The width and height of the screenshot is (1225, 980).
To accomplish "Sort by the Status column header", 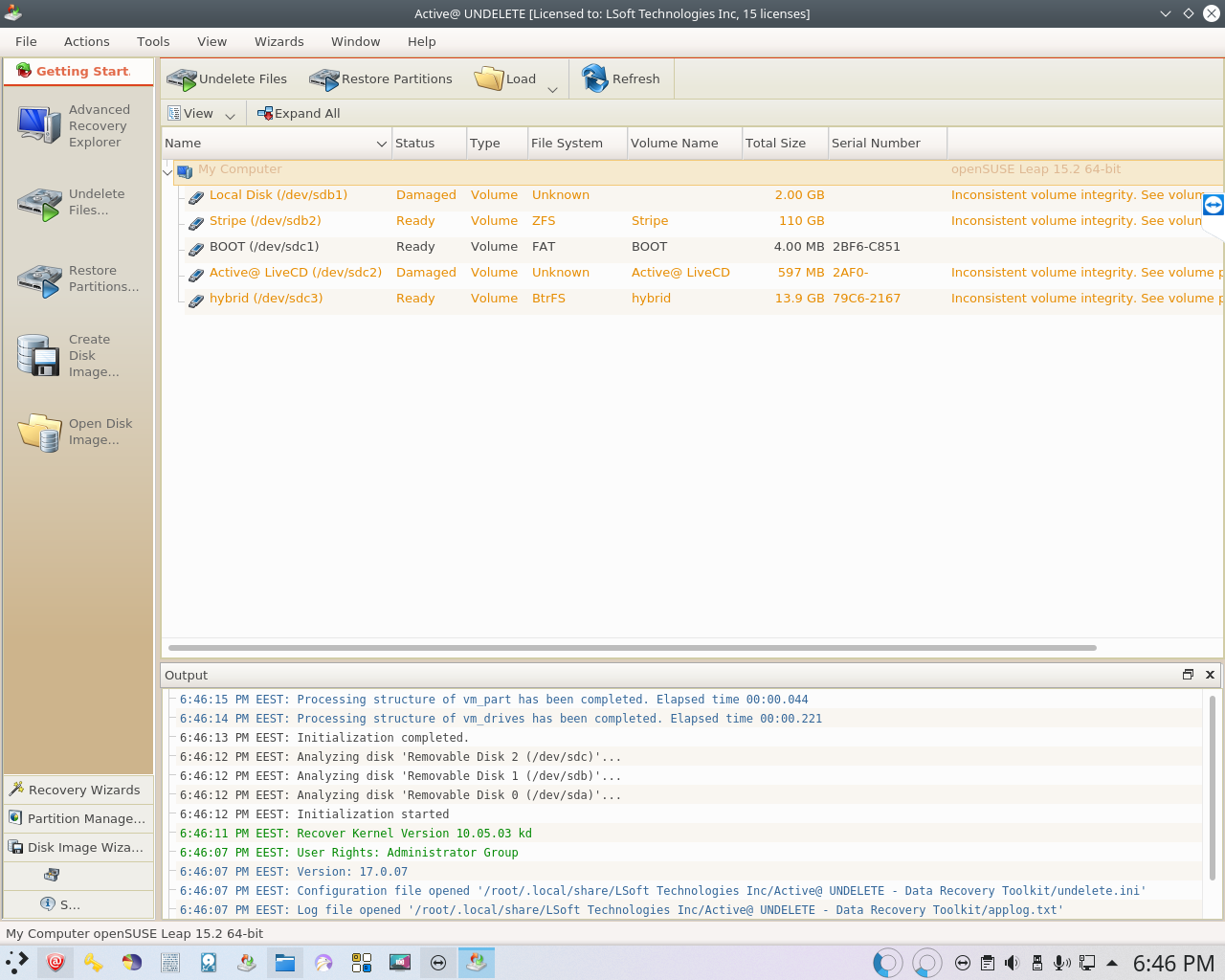I will (x=429, y=143).
